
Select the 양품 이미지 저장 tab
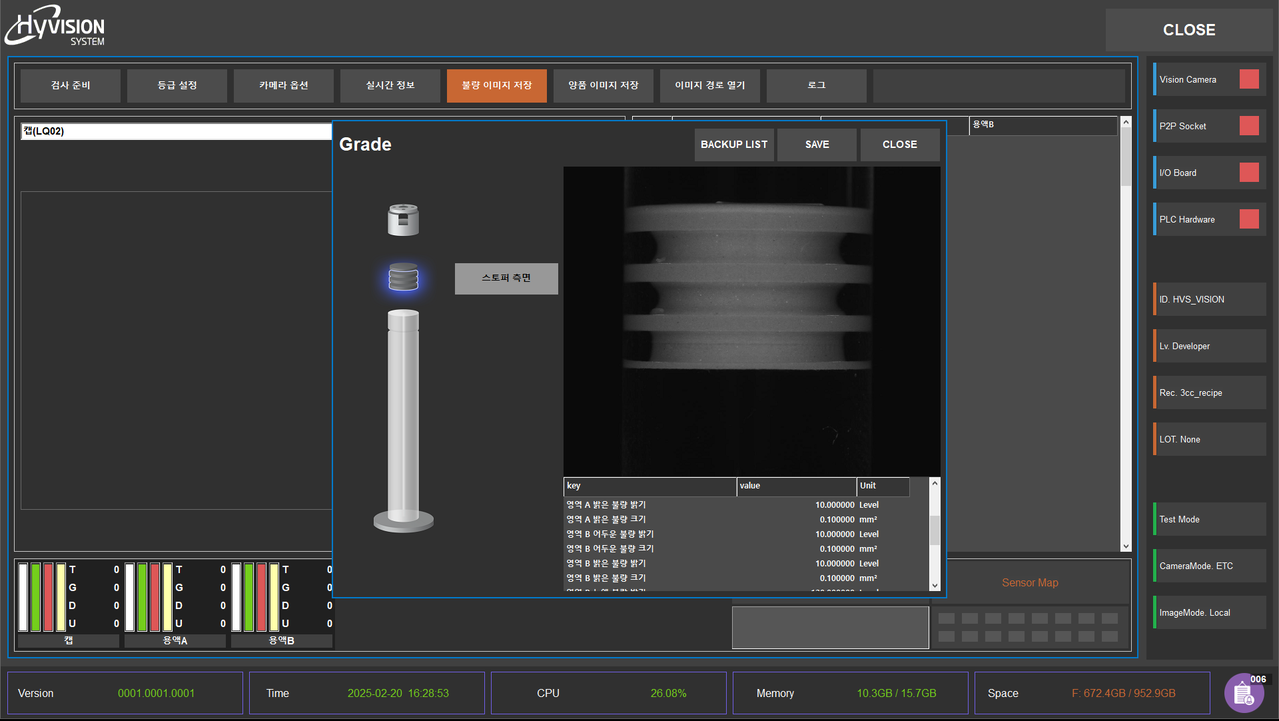(603, 86)
